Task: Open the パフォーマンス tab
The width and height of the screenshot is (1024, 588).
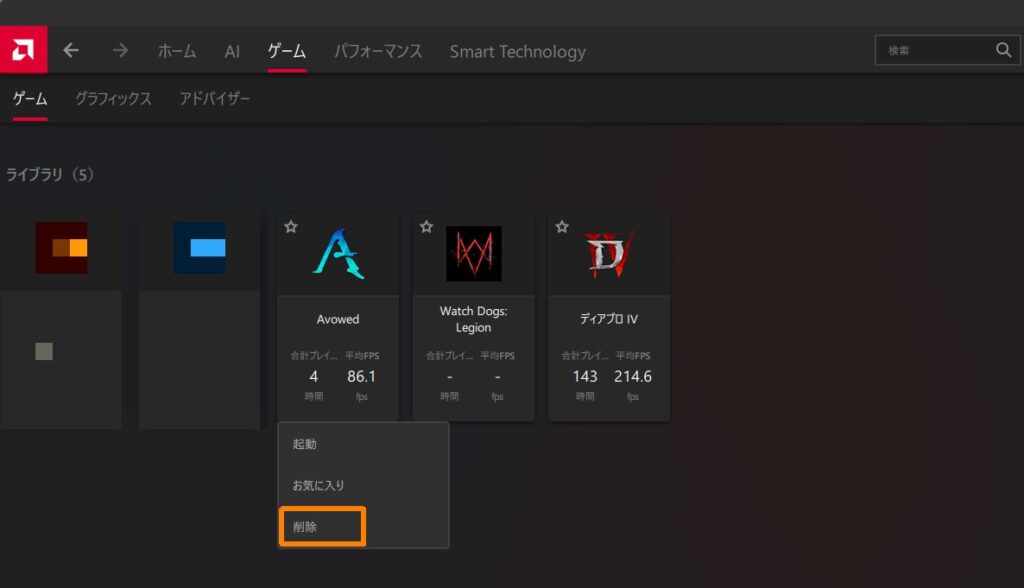Action: 378,51
